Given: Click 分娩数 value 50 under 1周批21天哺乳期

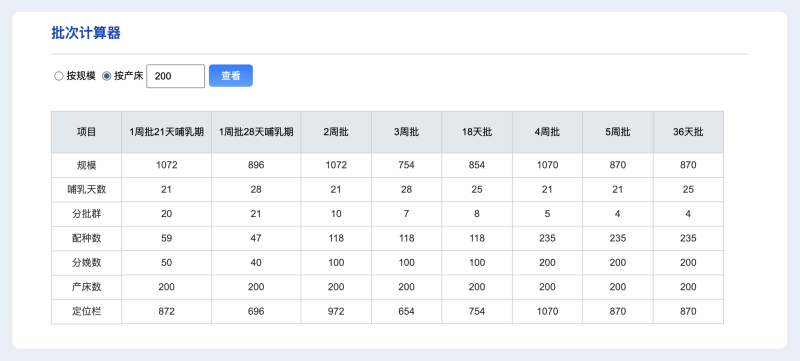Looking at the screenshot, I should (x=166, y=263).
